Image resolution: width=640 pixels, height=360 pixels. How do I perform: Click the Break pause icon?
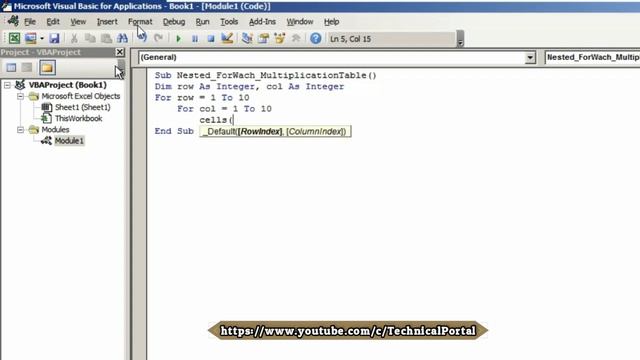click(195, 39)
